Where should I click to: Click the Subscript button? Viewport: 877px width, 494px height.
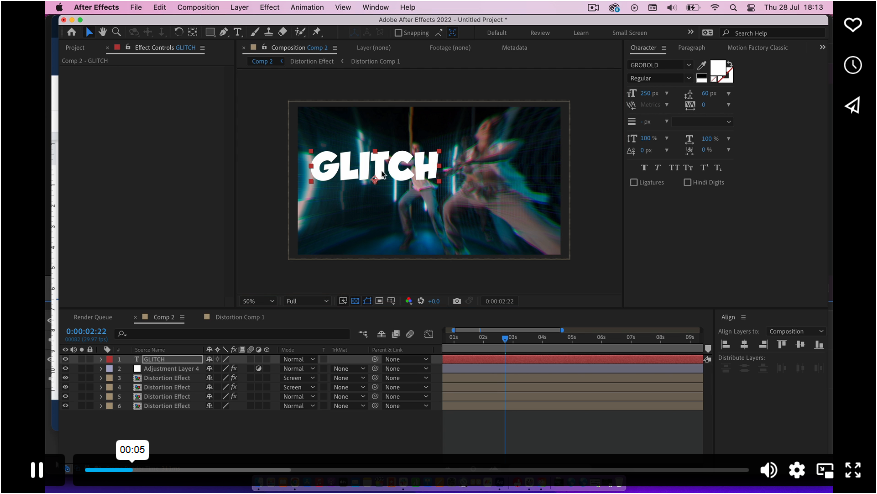(x=718, y=167)
